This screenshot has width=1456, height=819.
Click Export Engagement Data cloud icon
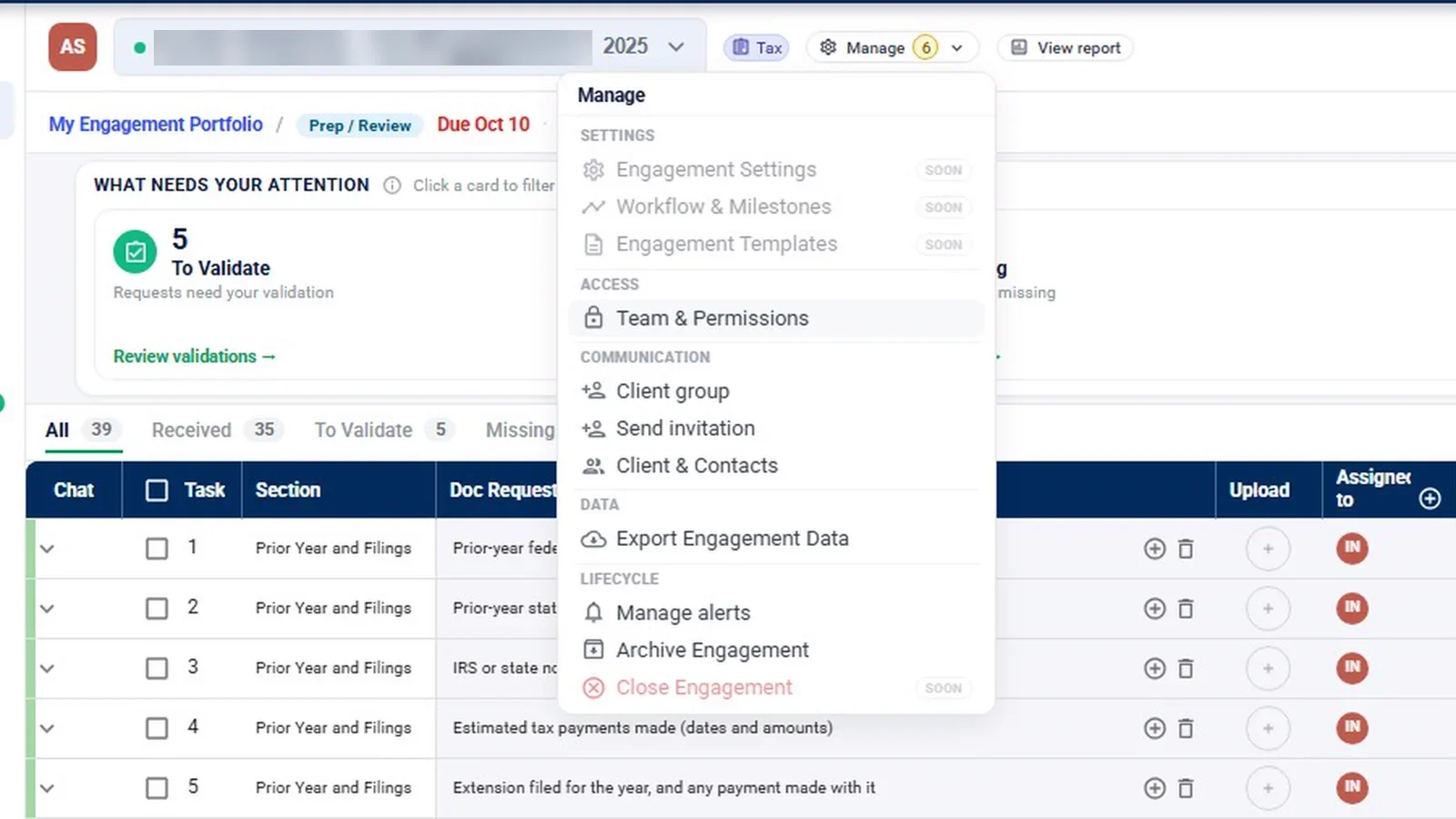coord(593,540)
